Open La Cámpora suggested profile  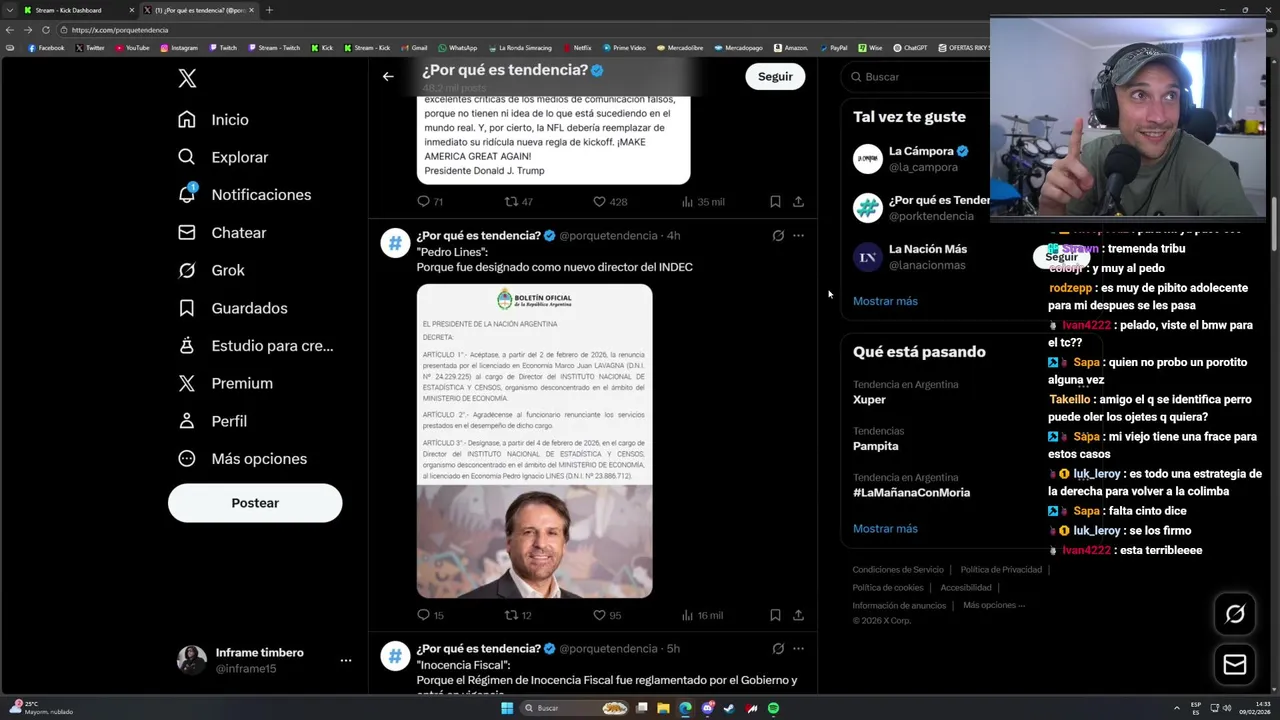coord(921,158)
